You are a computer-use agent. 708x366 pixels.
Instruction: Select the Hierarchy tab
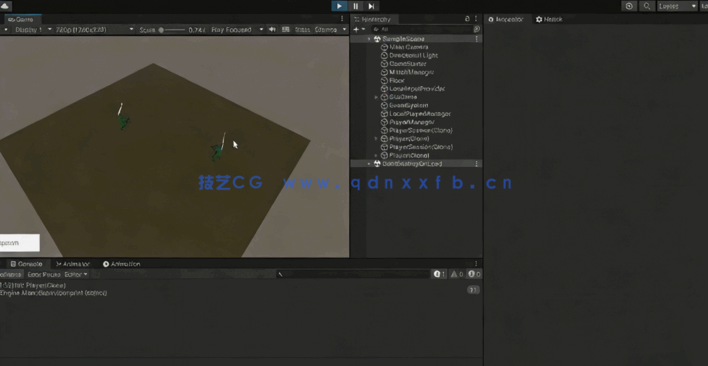(373, 19)
